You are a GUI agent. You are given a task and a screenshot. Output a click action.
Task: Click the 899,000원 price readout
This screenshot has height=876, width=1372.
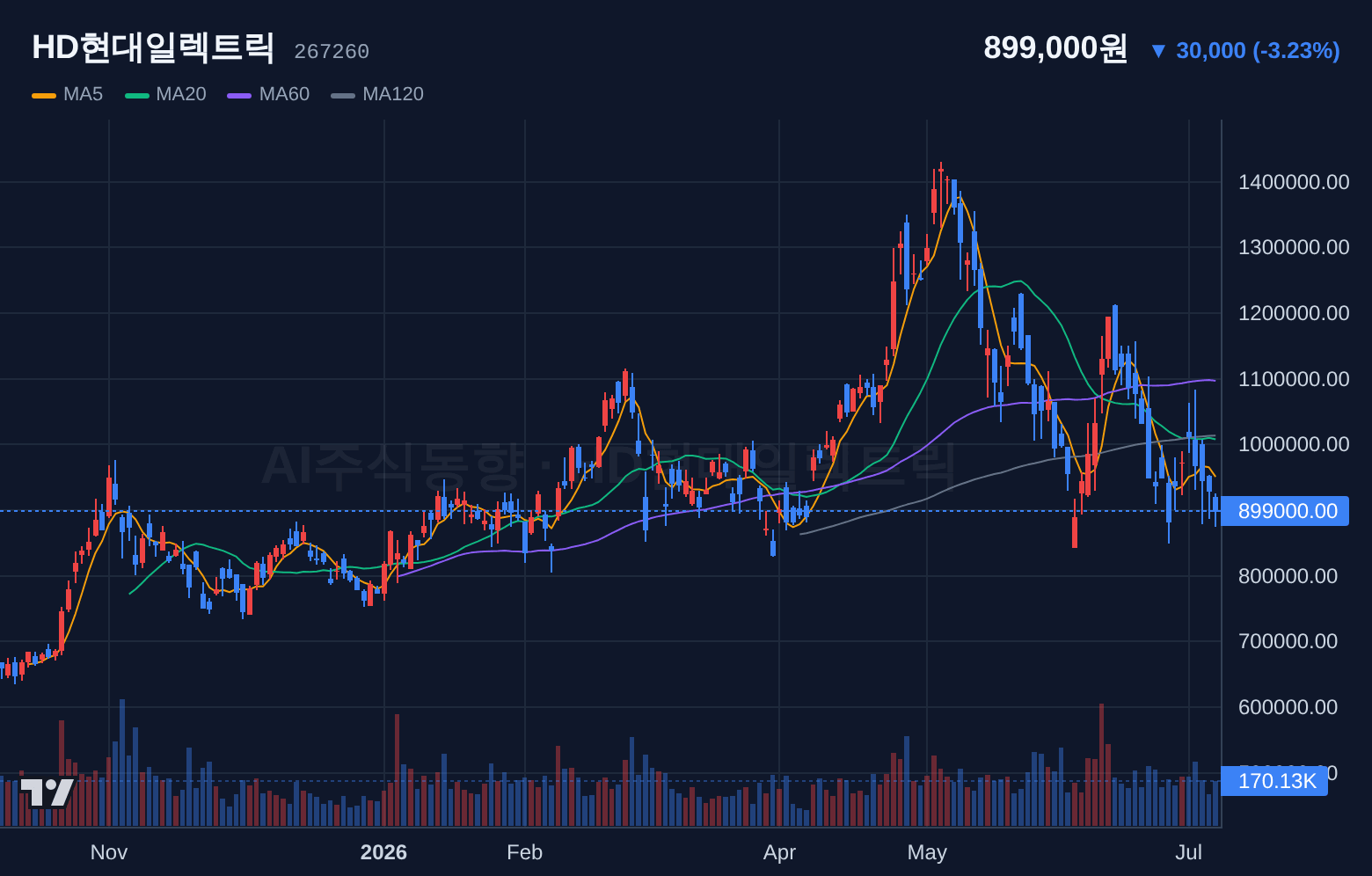point(1055,47)
